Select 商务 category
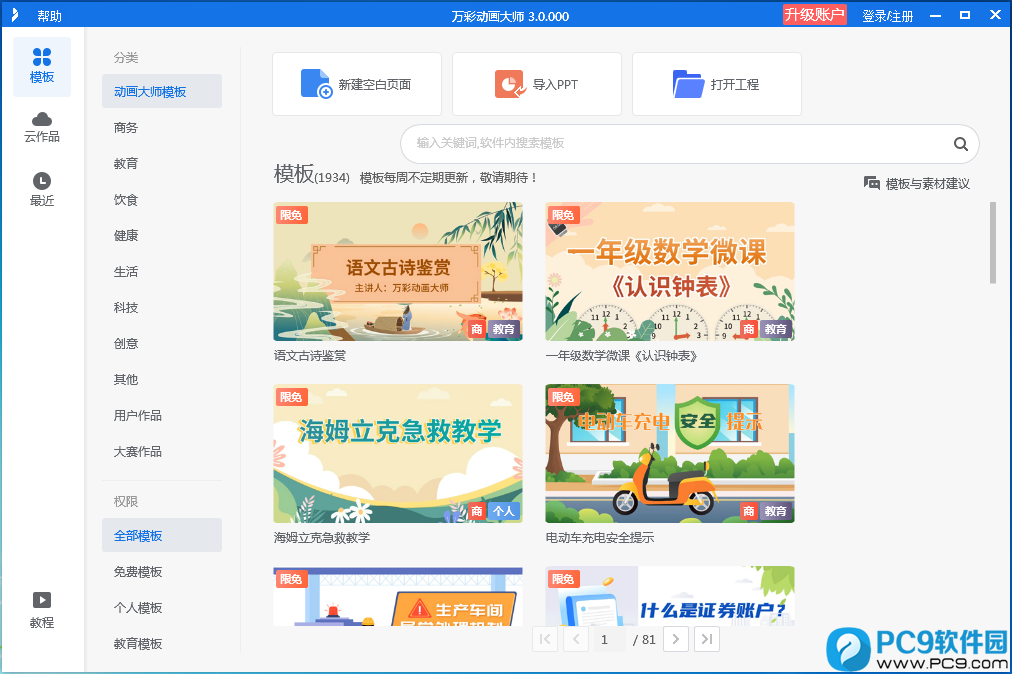 click(126, 127)
